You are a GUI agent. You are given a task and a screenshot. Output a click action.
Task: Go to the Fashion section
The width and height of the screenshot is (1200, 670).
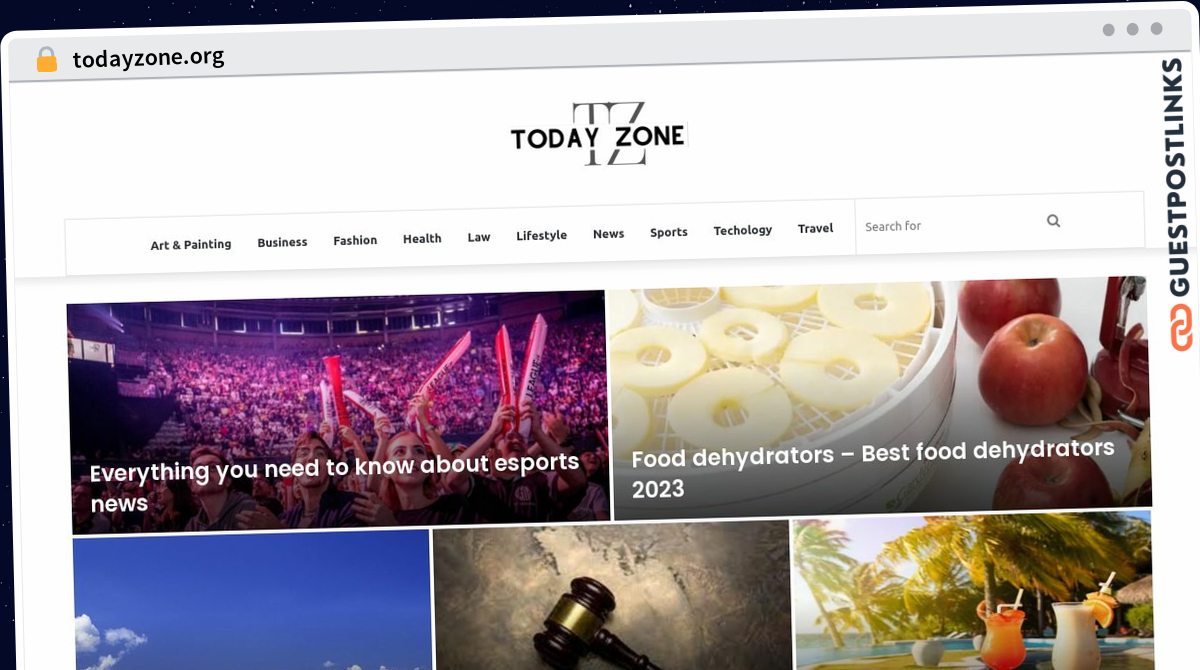tap(355, 240)
